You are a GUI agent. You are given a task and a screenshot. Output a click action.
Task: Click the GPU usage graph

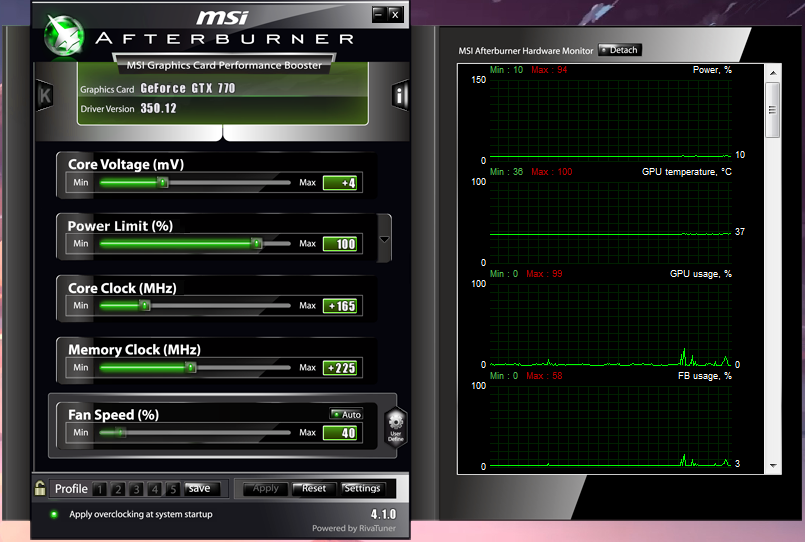[x=610, y=324]
